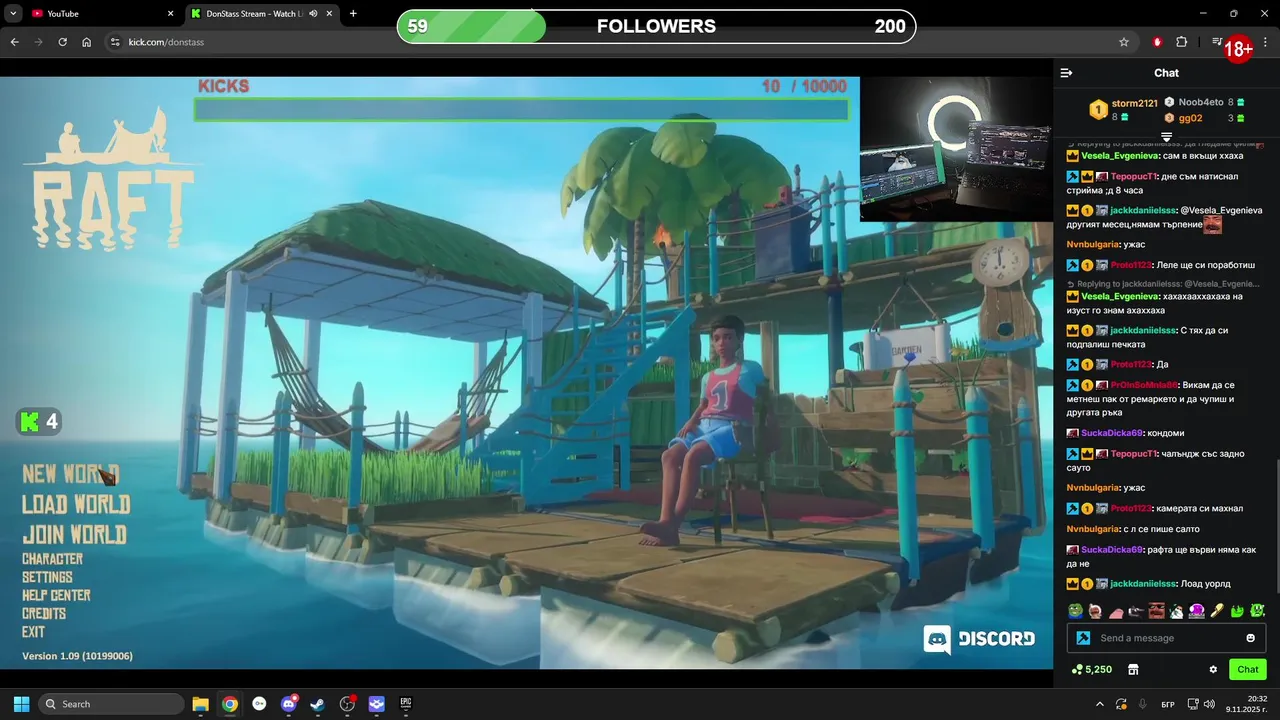
Task: Open SETTINGS in Raft menu
Action: point(47,577)
